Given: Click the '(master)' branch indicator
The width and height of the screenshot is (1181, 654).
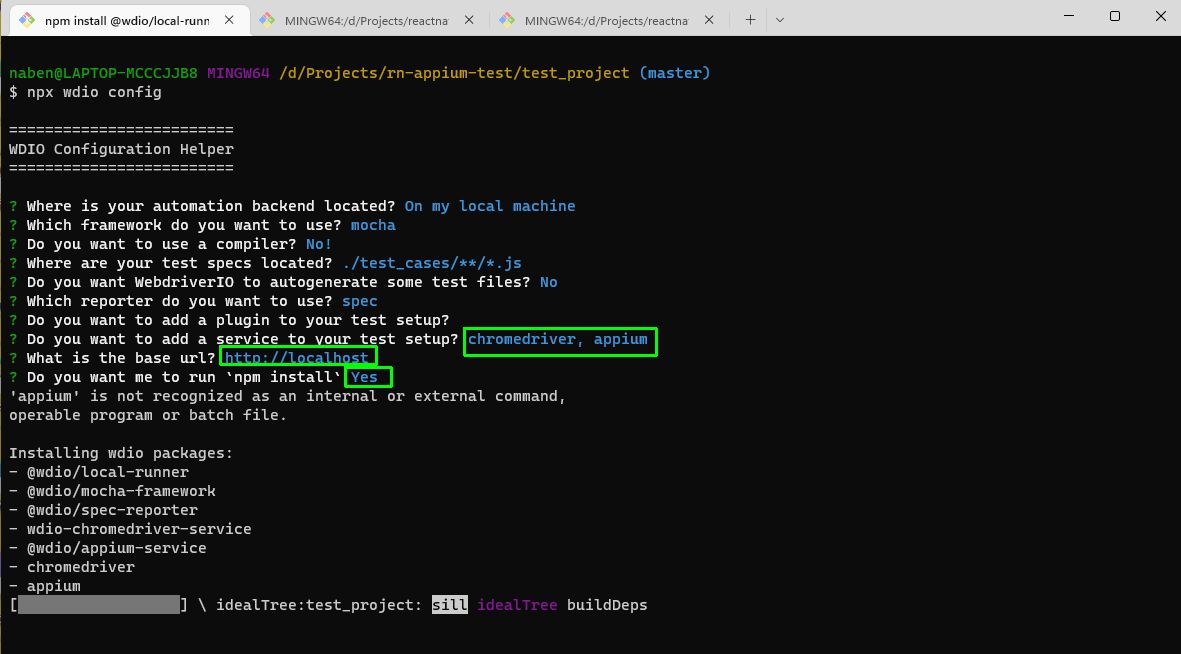Looking at the screenshot, I should (675, 73).
